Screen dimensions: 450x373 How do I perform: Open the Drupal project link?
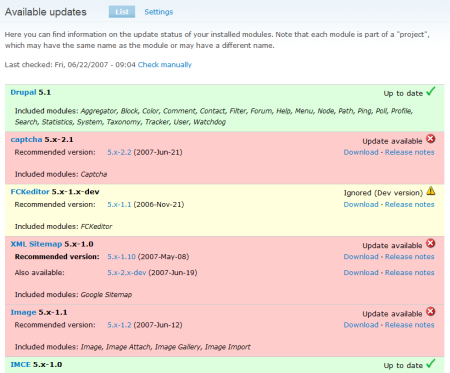coord(23,92)
